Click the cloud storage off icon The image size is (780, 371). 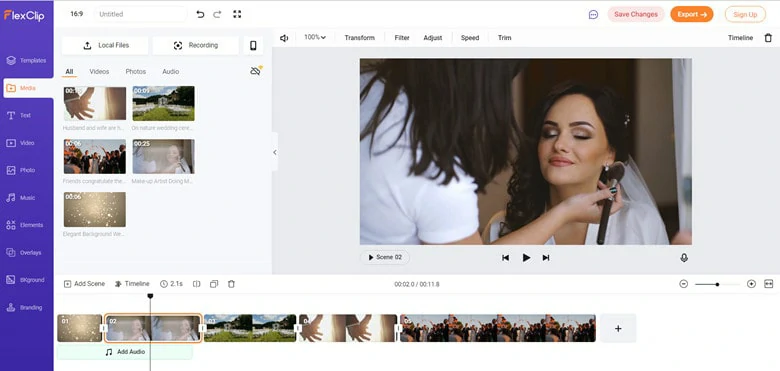(256, 71)
